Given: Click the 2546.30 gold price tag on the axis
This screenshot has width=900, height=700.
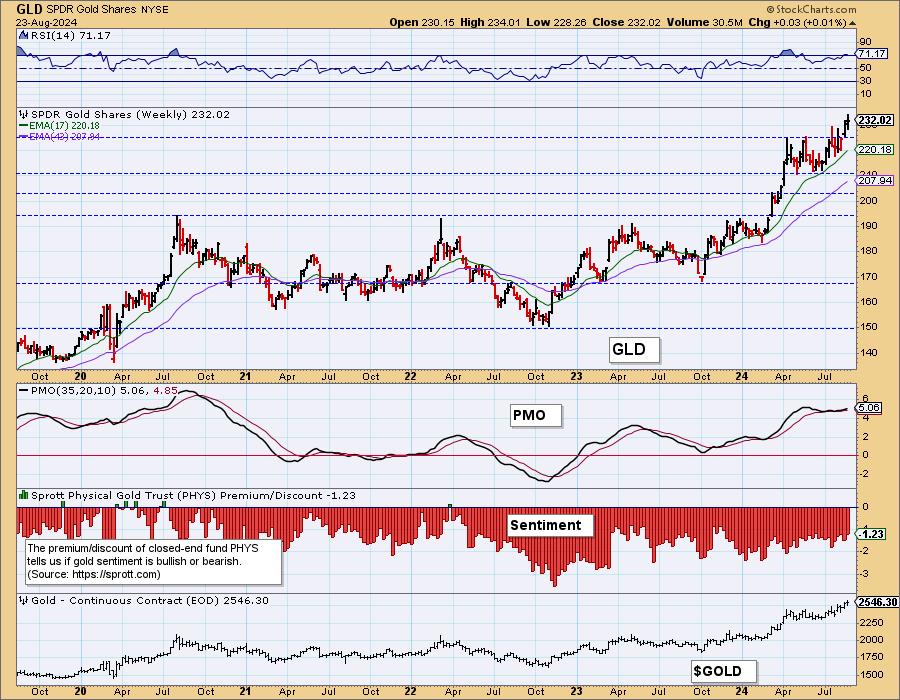Looking at the screenshot, I should pyautogui.click(x=876, y=602).
